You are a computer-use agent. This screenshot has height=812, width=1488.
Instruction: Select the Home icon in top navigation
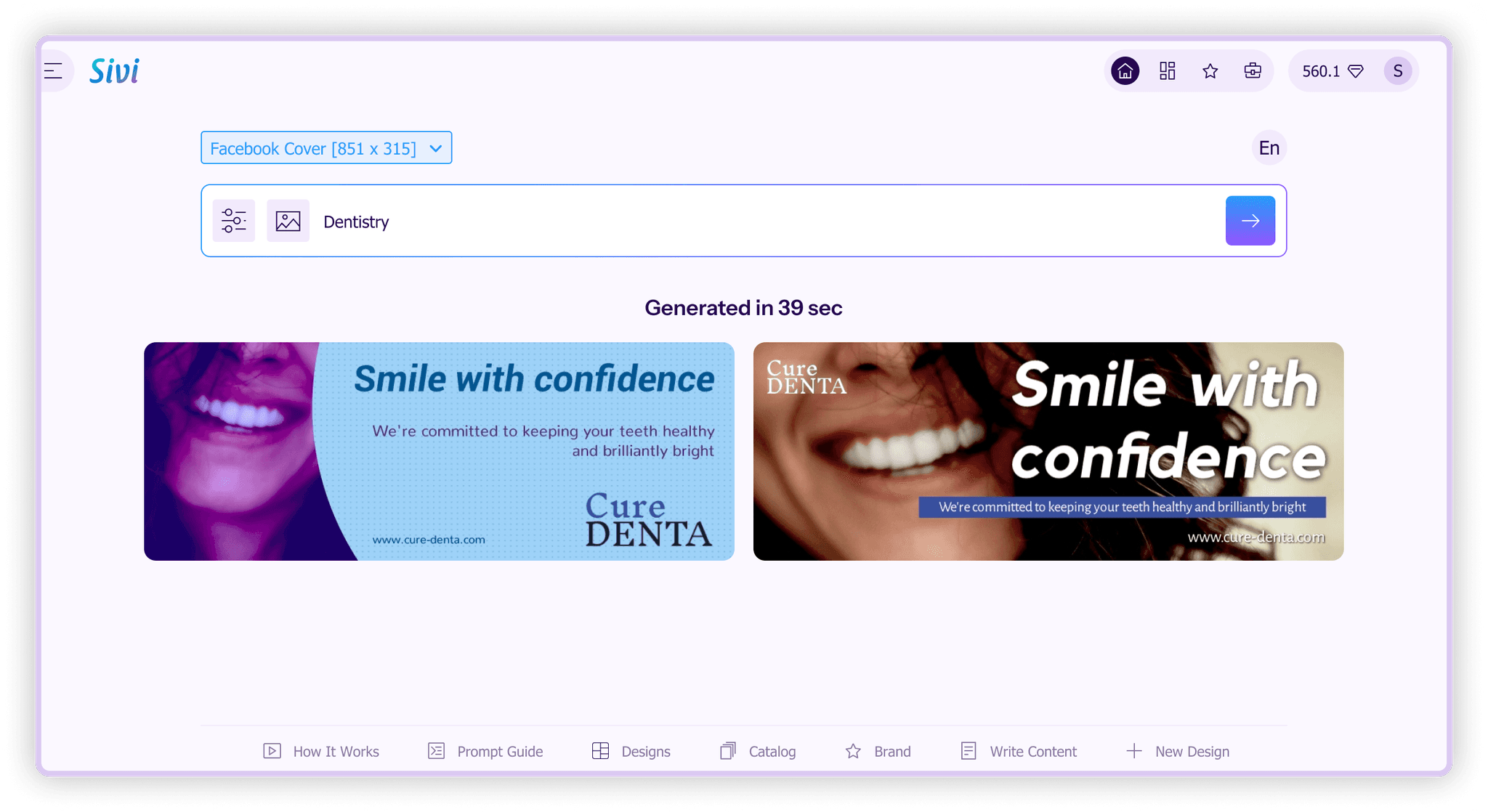coord(1125,70)
